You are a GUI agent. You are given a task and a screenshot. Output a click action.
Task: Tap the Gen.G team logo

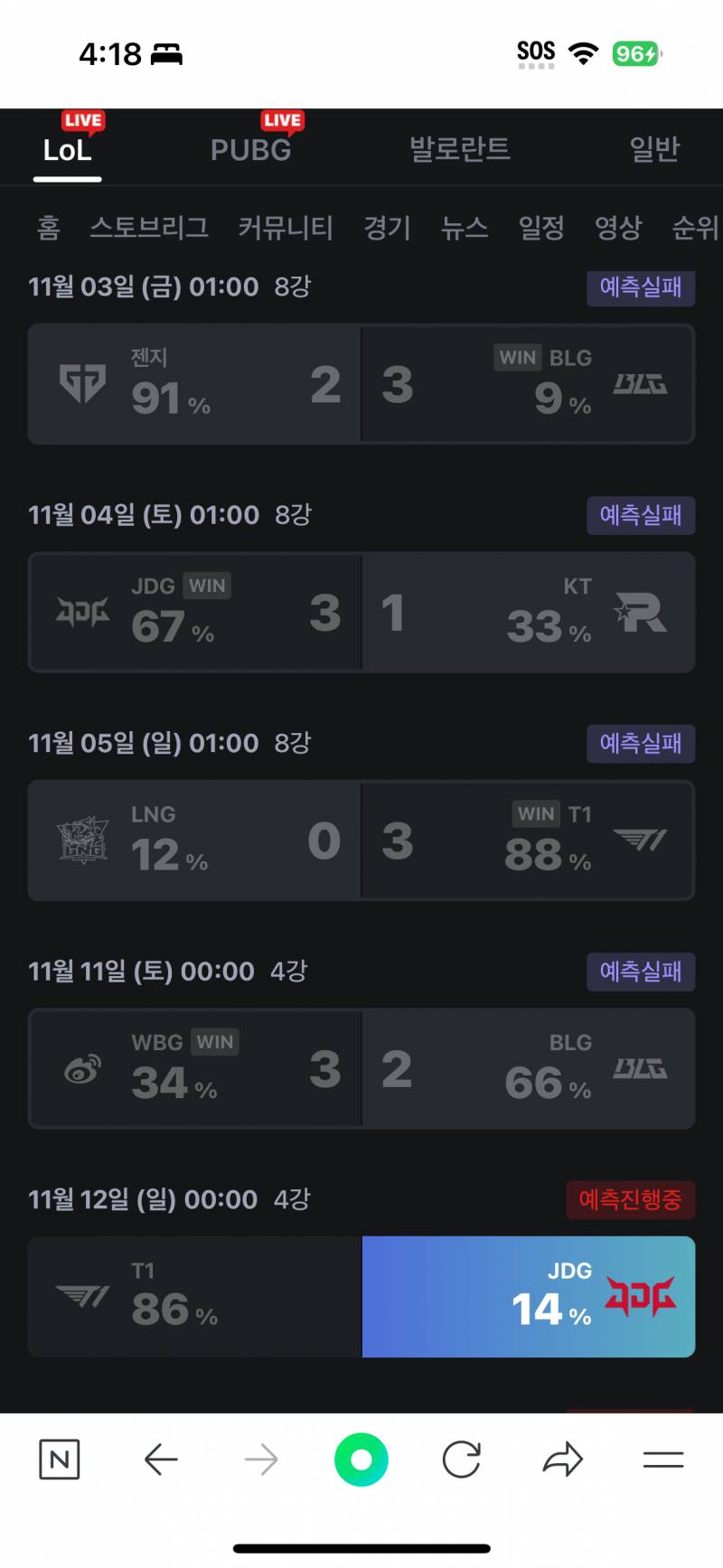click(x=82, y=384)
